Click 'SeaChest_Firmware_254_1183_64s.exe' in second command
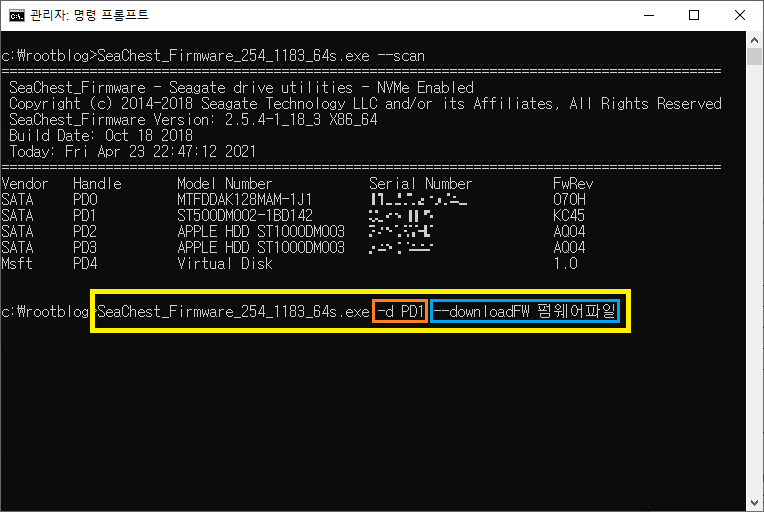Screen dimensions: 764x512 (x=233, y=311)
